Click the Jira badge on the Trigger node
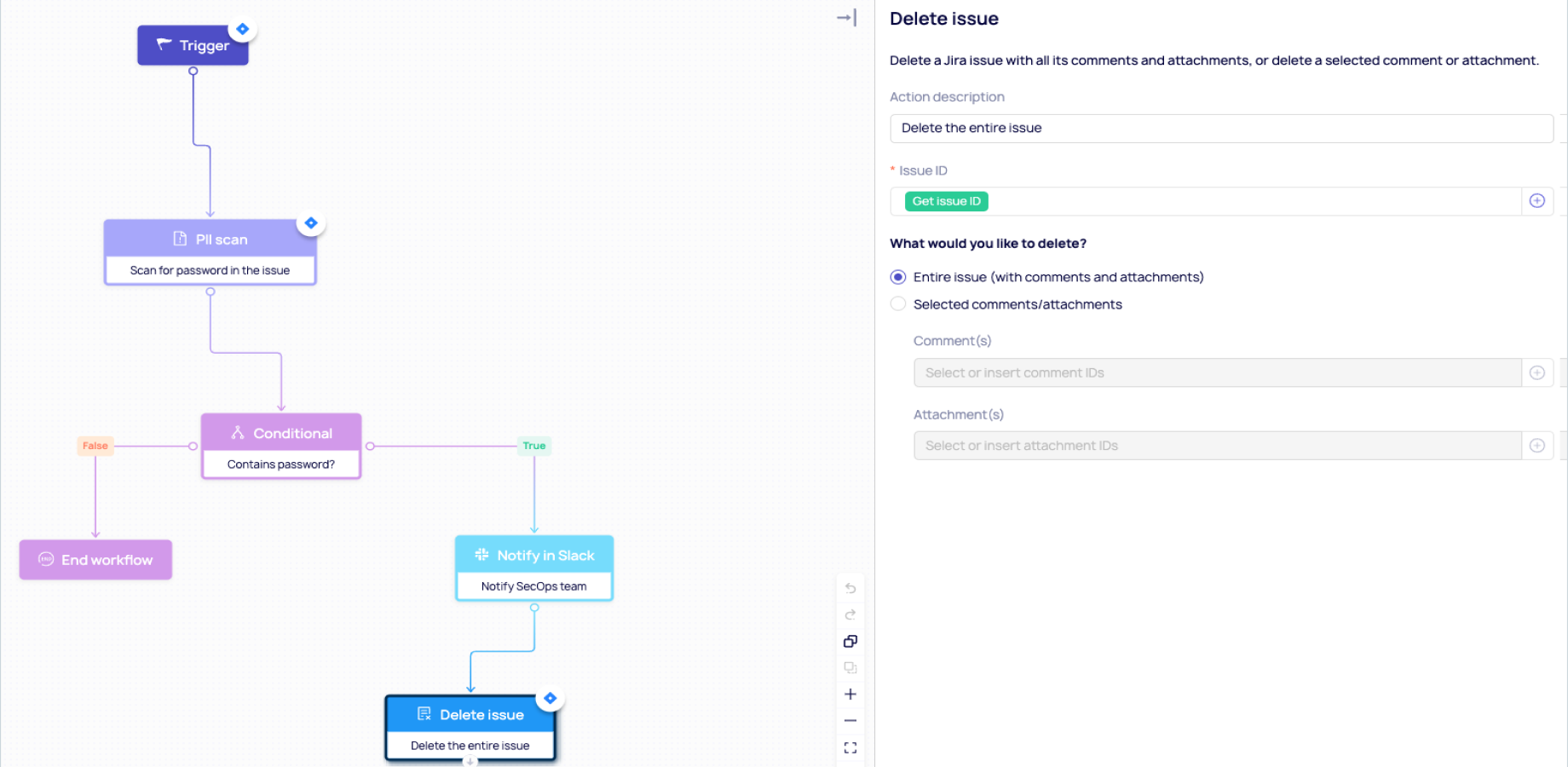The image size is (1568, 767). (x=243, y=29)
